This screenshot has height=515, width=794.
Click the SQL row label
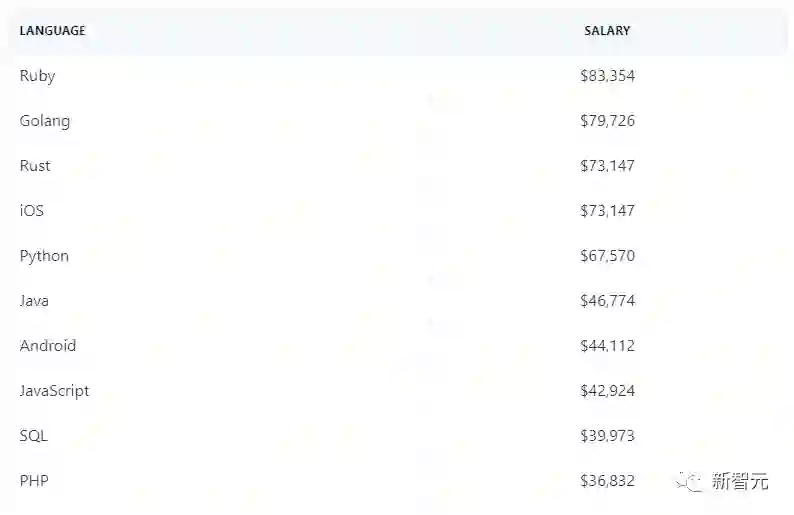tap(34, 436)
